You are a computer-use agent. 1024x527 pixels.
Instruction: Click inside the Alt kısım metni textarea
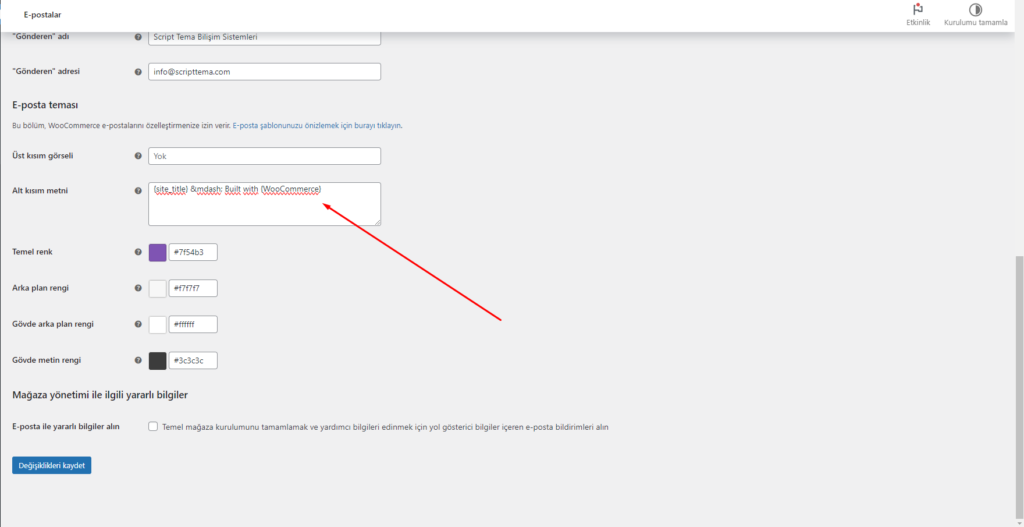[x=264, y=204]
